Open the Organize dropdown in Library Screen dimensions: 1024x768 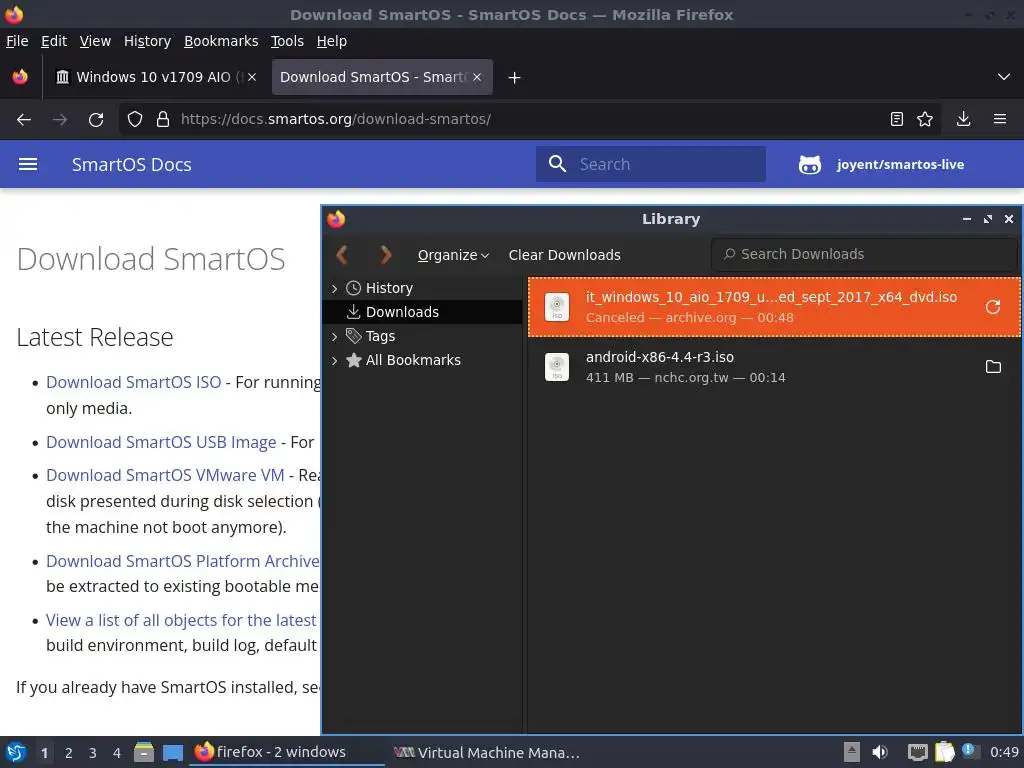(453, 255)
